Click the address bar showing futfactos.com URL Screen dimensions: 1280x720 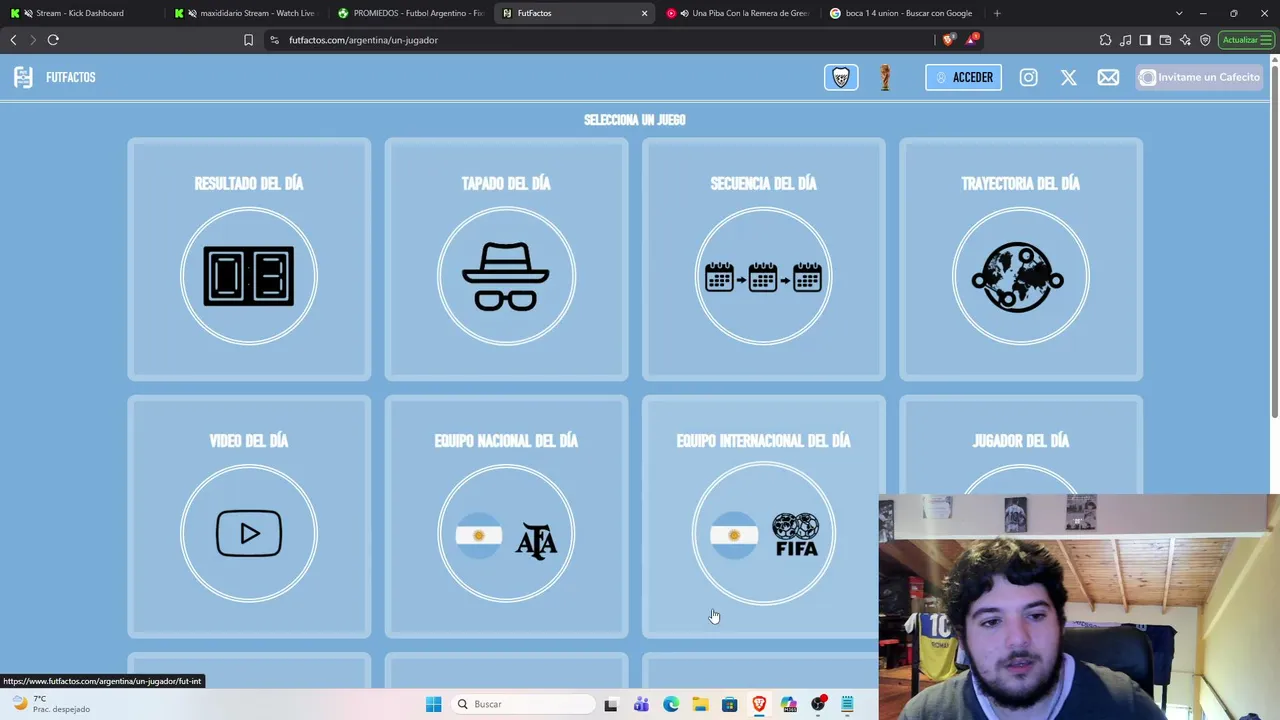pyautogui.click(x=600, y=40)
